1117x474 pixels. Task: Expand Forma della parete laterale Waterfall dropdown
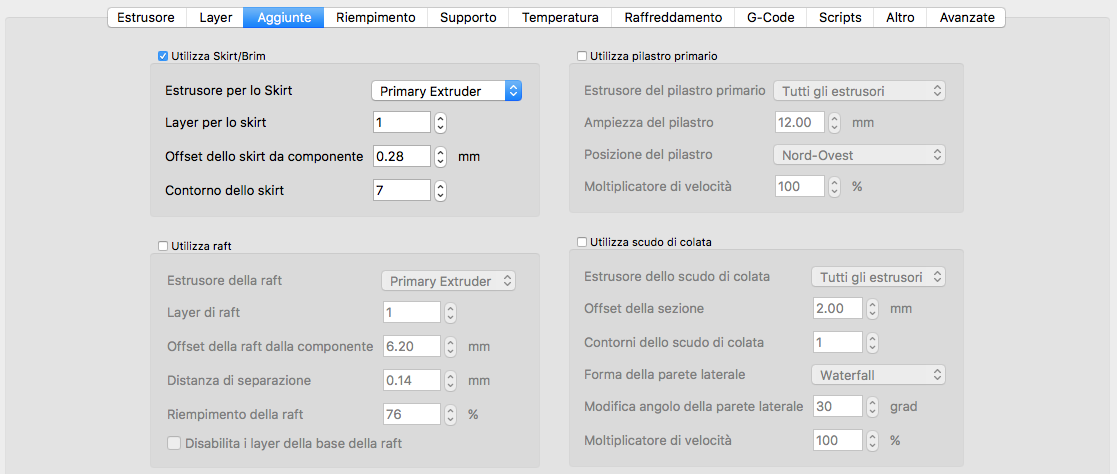(x=877, y=375)
